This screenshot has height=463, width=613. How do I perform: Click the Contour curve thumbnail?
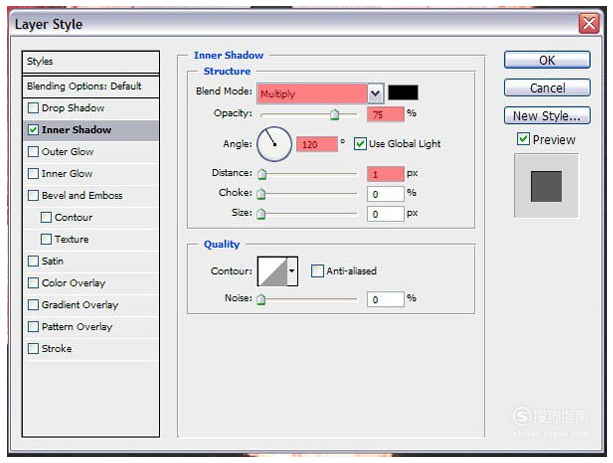point(273,271)
